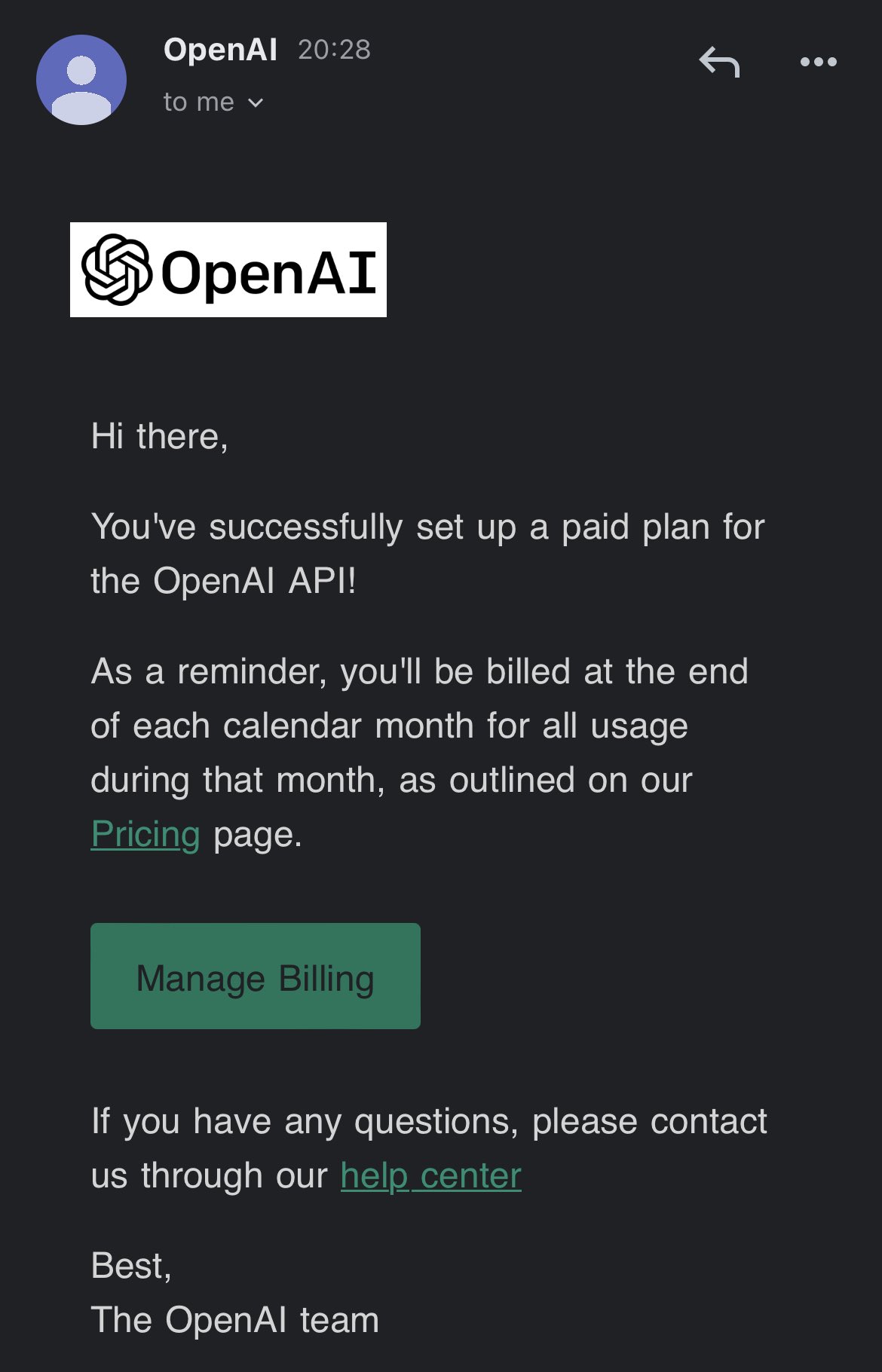Click "The OpenAI team" signature
Image resolution: width=882 pixels, height=1372 pixels.
click(x=234, y=1320)
